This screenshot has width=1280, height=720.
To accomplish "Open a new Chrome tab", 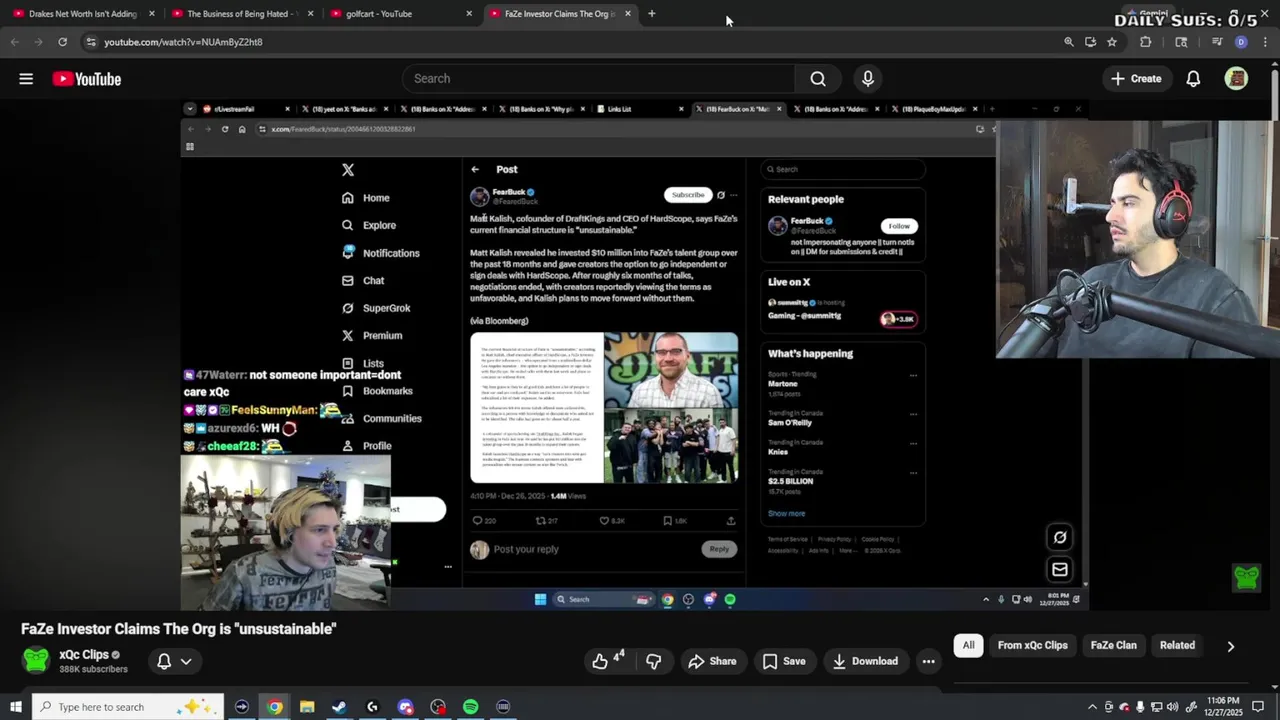I will [x=651, y=14].
